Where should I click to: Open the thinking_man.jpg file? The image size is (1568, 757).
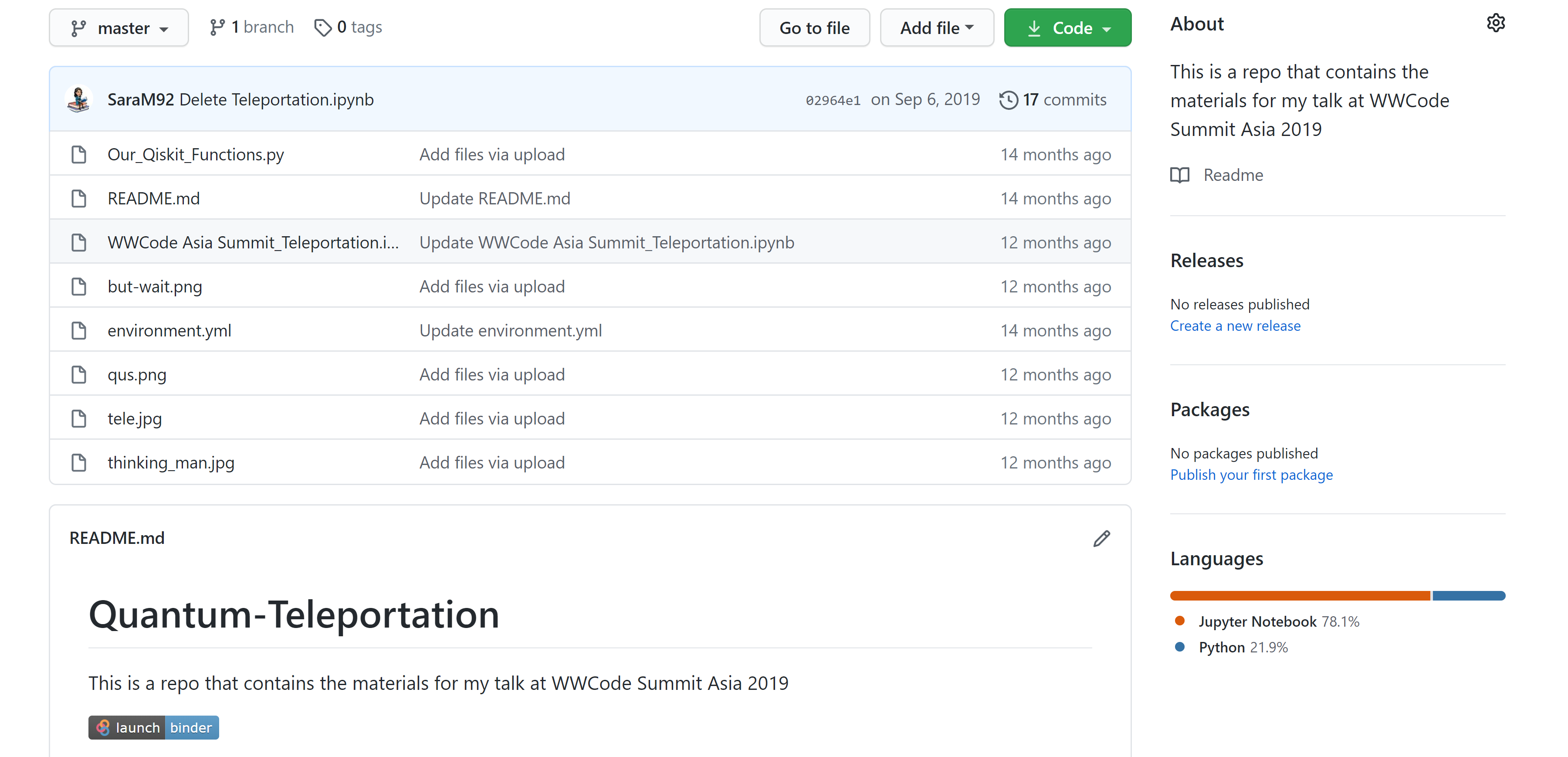pyautogui.click(x=170, y=463)
